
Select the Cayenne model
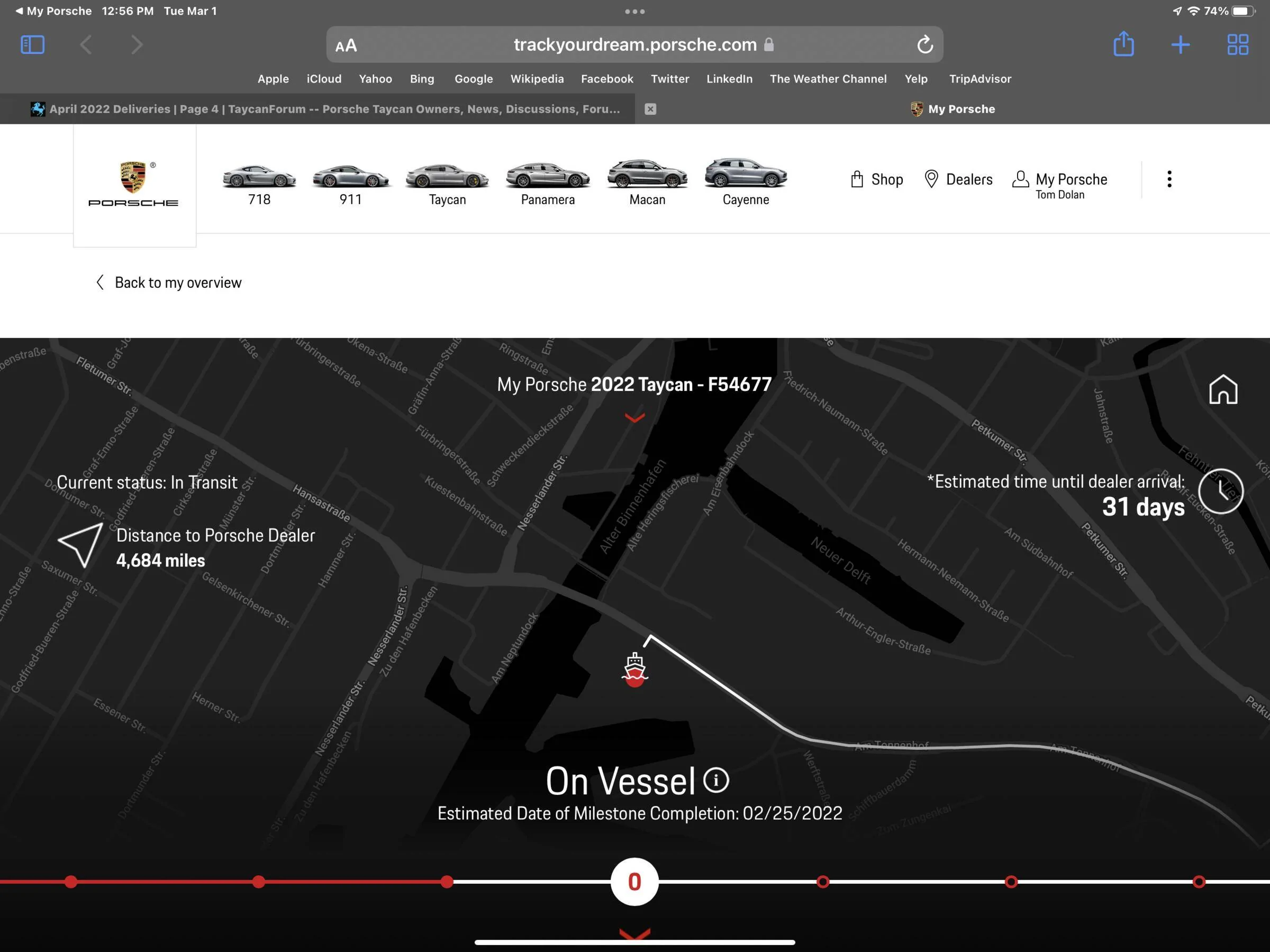pos(746,182)
